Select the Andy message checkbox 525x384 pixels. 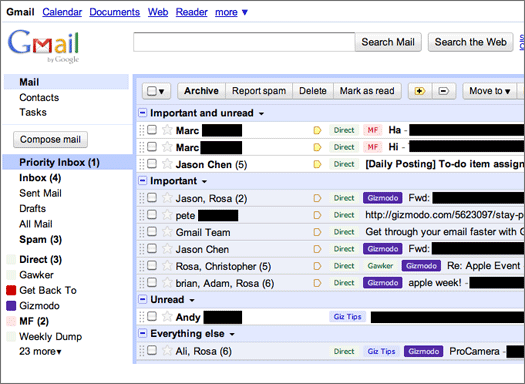pyautogui.click(x=152, y=316)
